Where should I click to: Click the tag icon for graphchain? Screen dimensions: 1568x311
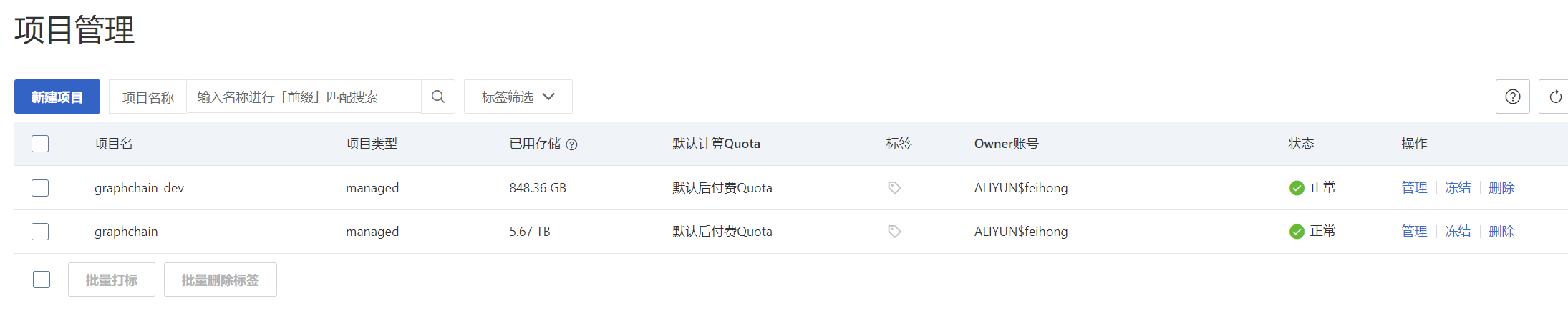[894, 232]
